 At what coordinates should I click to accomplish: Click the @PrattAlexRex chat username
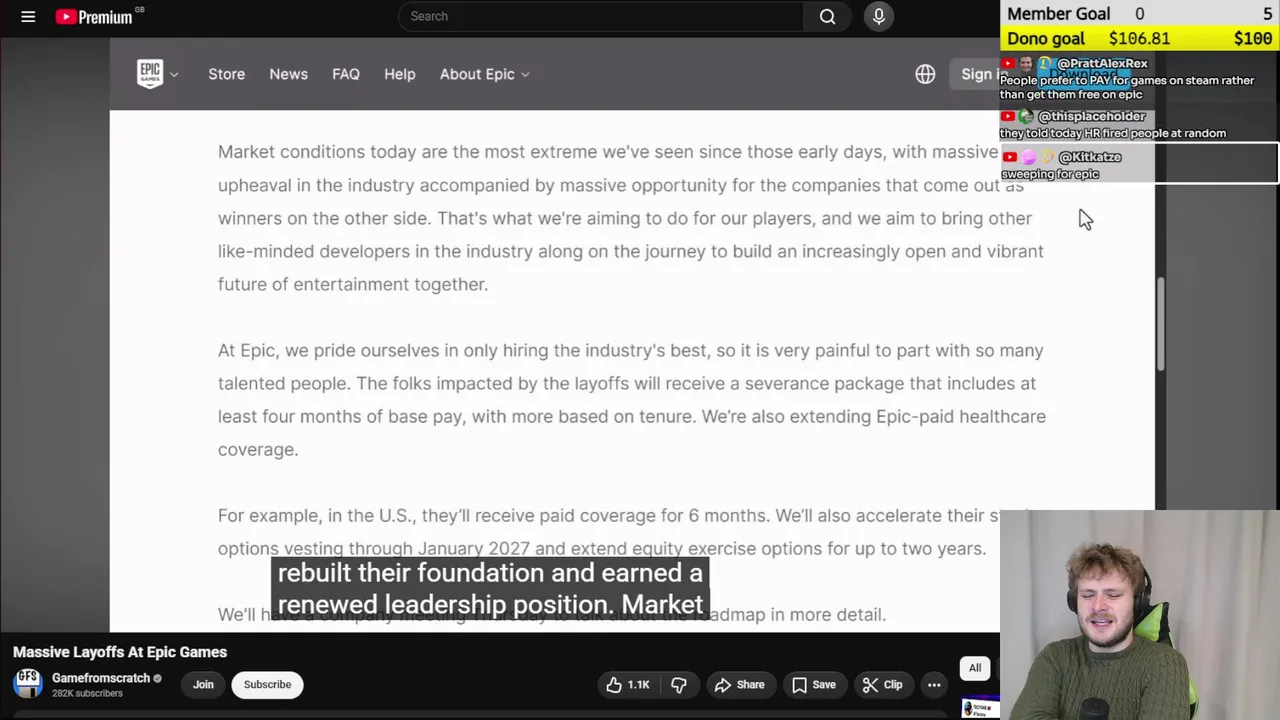tap(1102, 63)
